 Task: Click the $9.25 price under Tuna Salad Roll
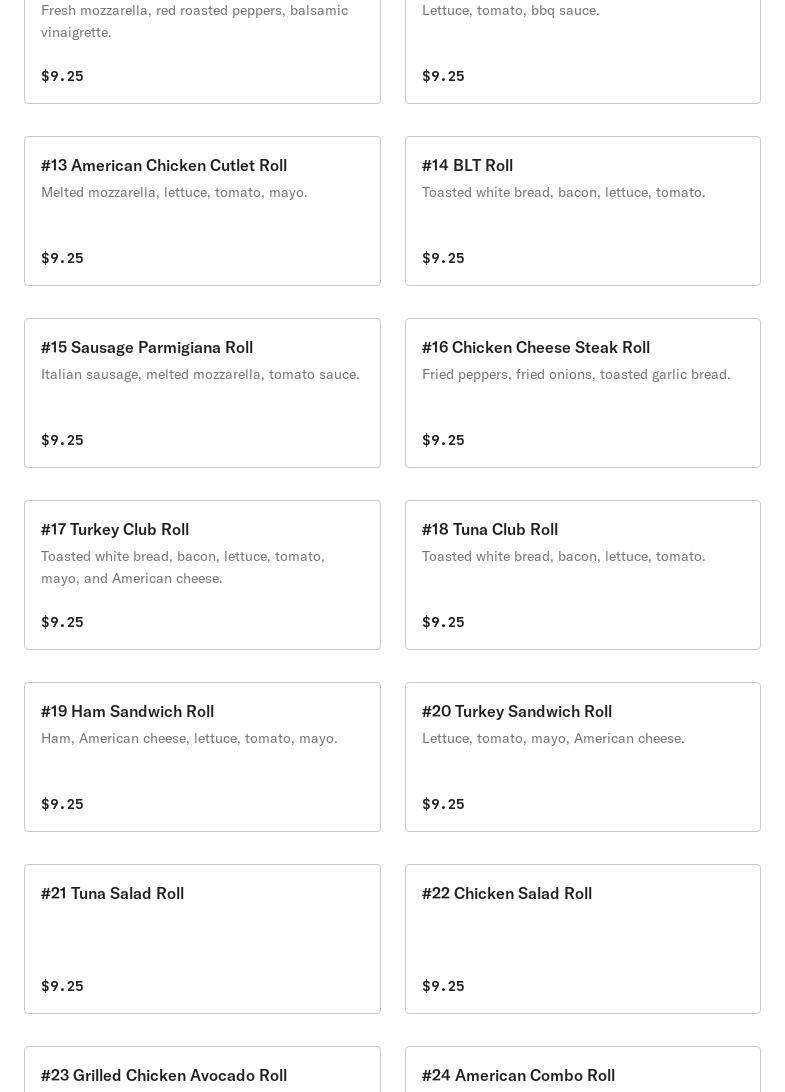62,986
